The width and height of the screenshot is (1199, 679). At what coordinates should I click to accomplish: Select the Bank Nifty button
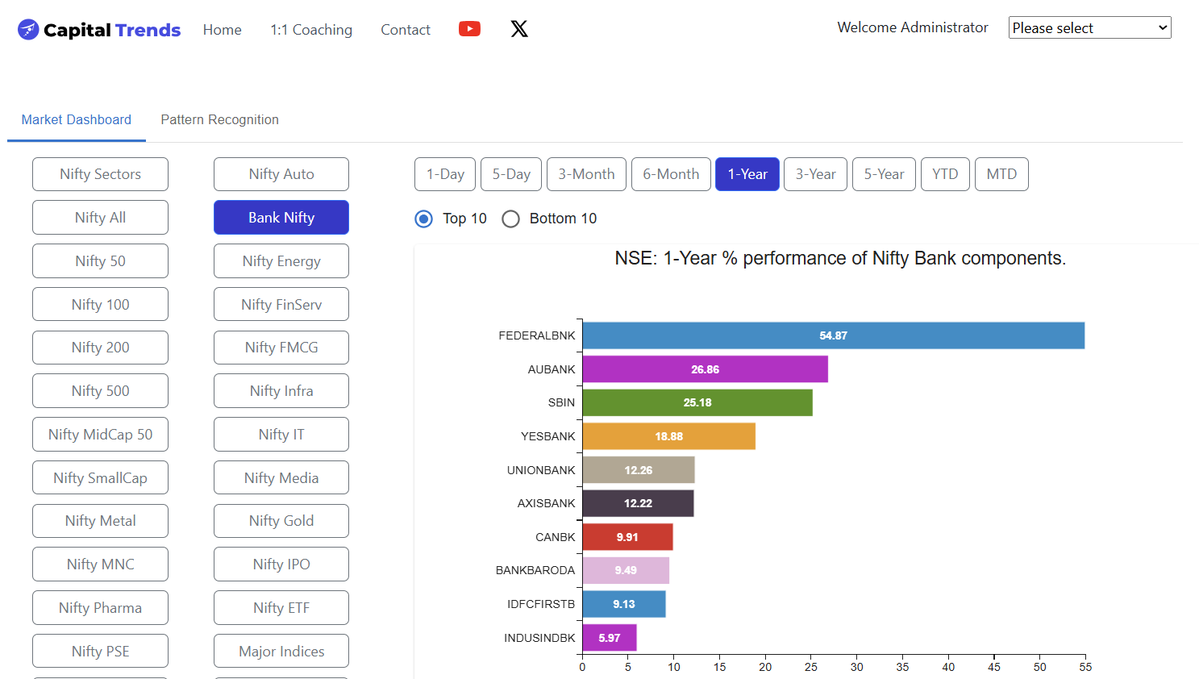(281, 218)
